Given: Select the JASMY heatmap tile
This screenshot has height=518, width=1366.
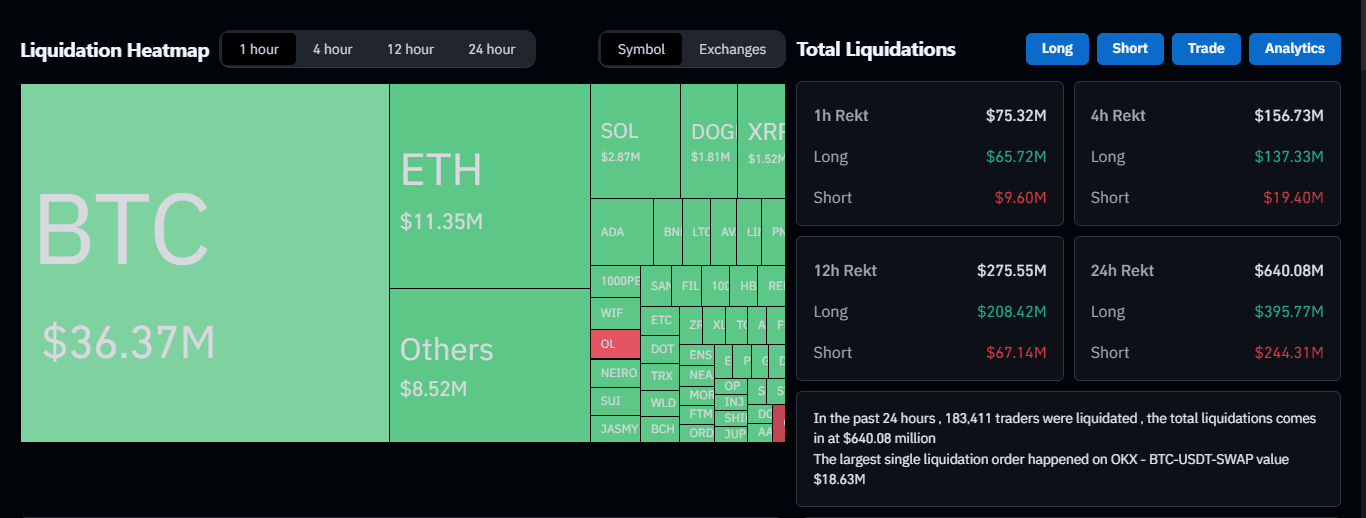Looking at the screenshot, I should 614,429.
